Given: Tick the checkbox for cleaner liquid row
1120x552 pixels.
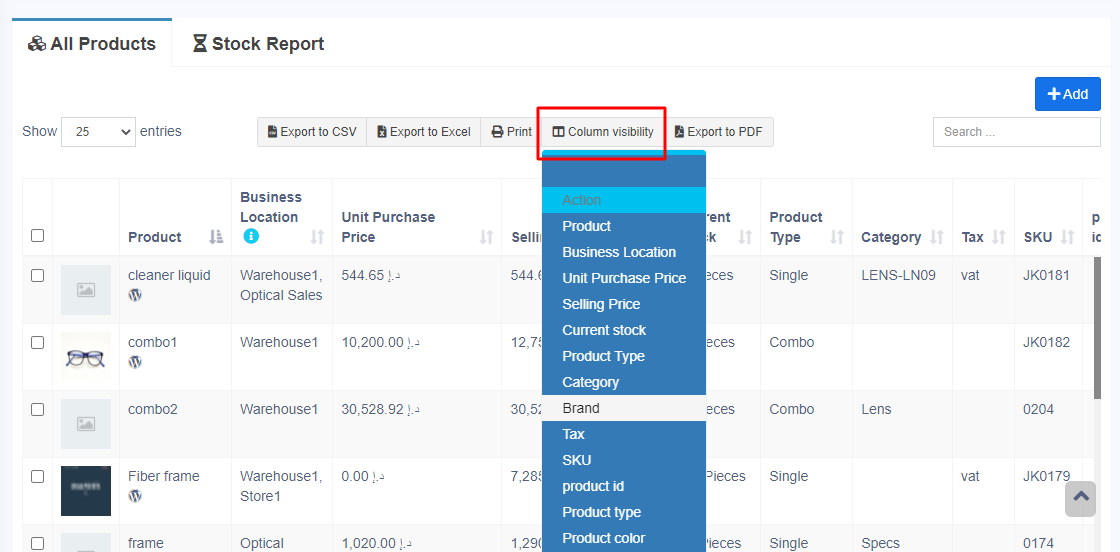Looking at the screenshot, I should (x=37, y=275).
